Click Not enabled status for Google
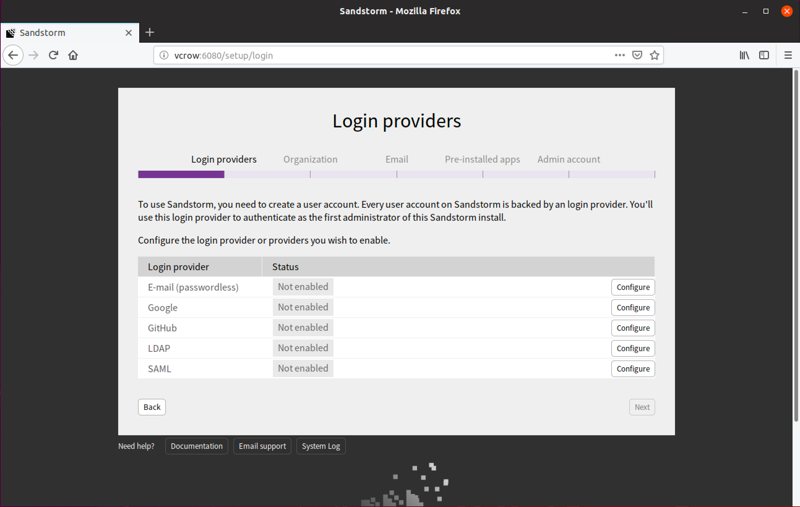The height and width of the screenshot is (507, 800). (303, 307)
